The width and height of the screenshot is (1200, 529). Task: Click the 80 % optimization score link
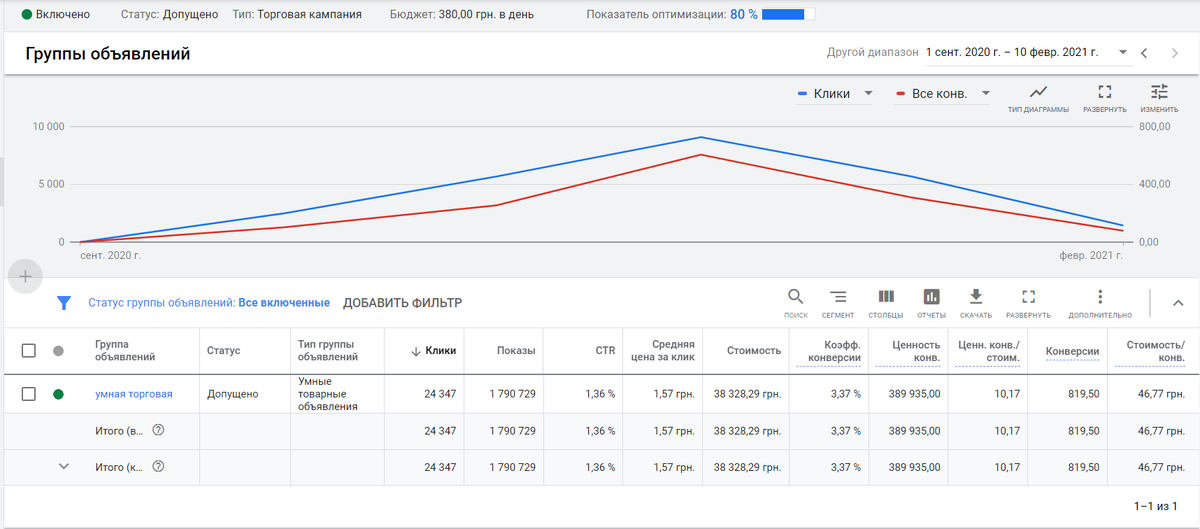[743, 15]
